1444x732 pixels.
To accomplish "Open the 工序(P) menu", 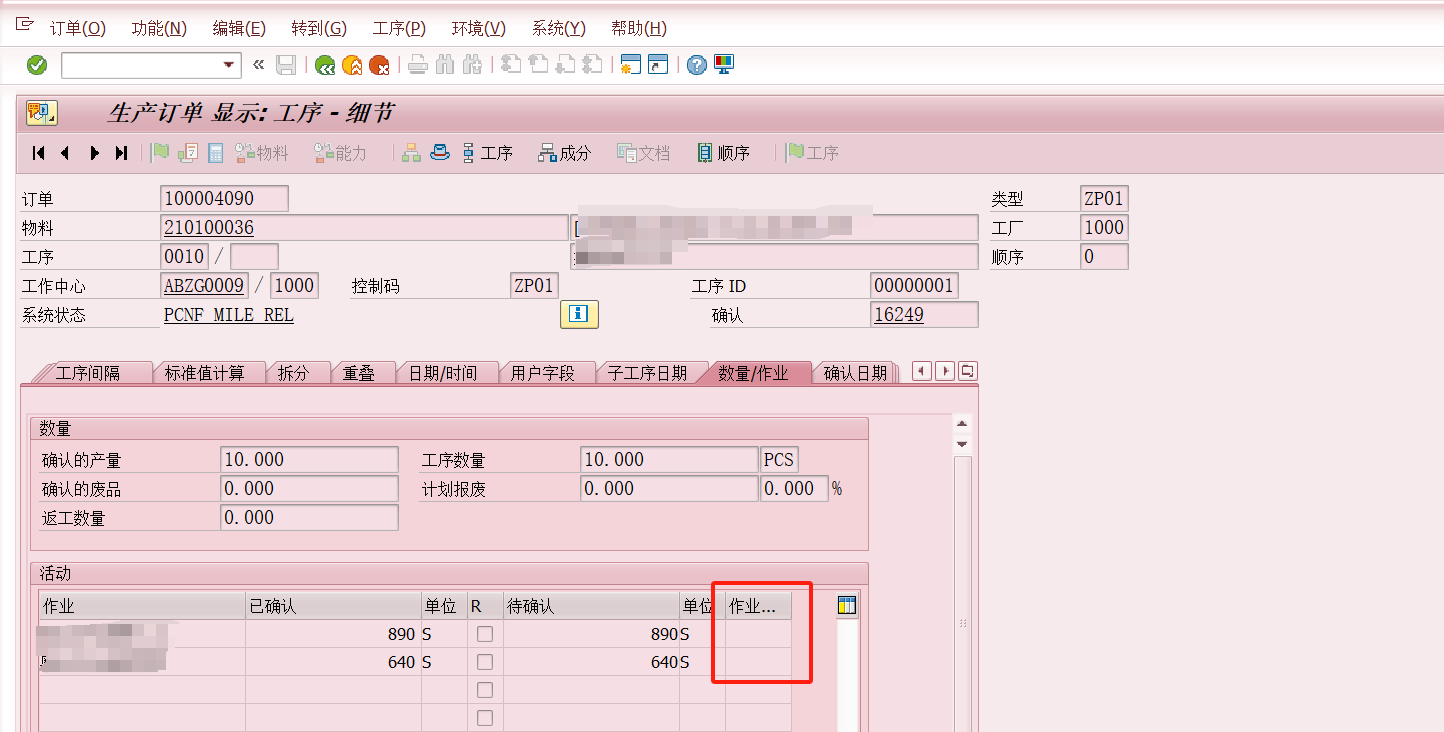I will 399,28.
